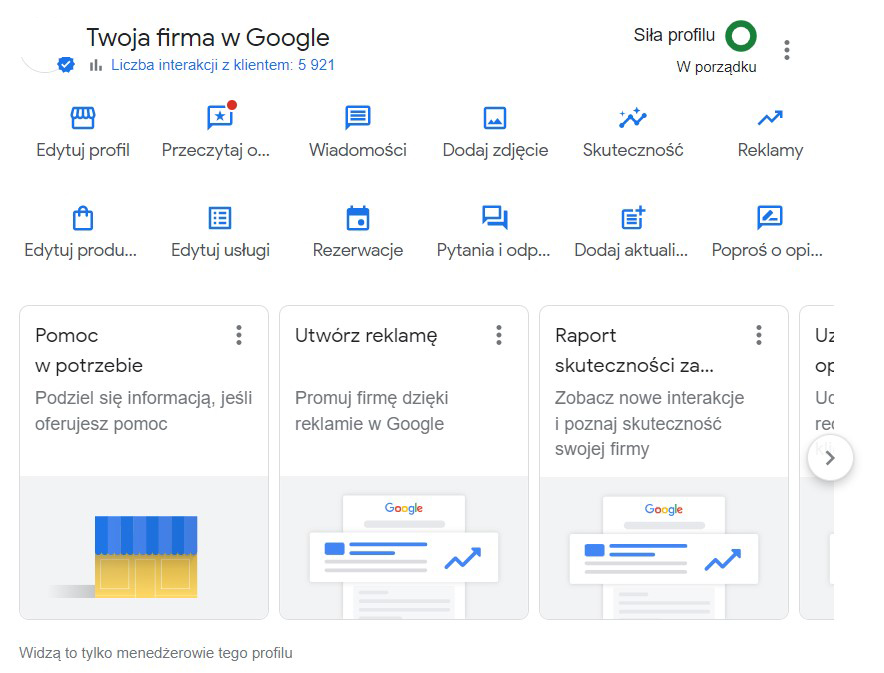The image size is (884, 673).
Task: Open Przeczytaj opinie reviews icon
Action: click(x=220, y=116)
